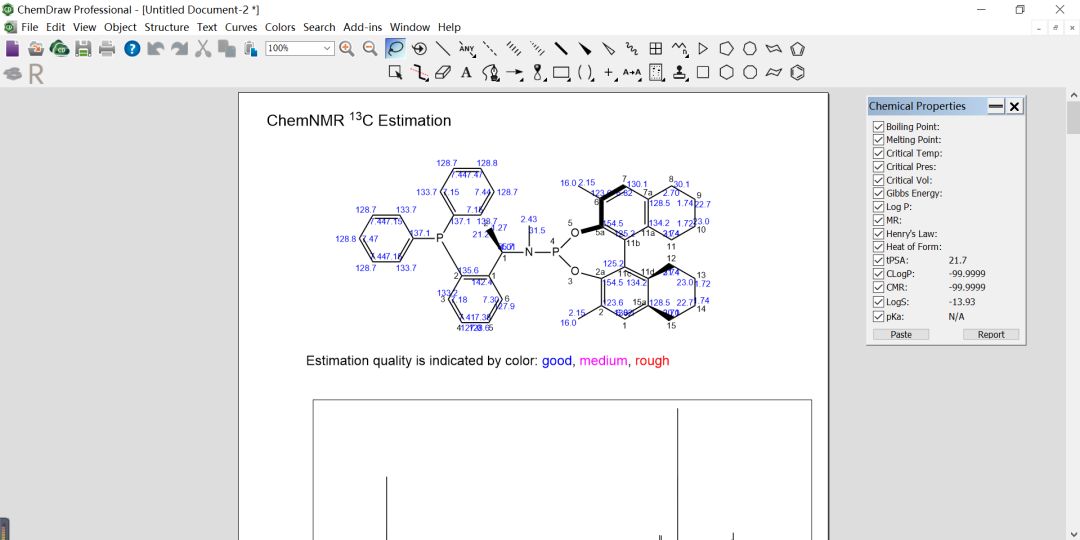Image resolution: width=1080 pixels, height=540 pixels.
Task: Open the Structure menu
Action: [x=166, y=28]
